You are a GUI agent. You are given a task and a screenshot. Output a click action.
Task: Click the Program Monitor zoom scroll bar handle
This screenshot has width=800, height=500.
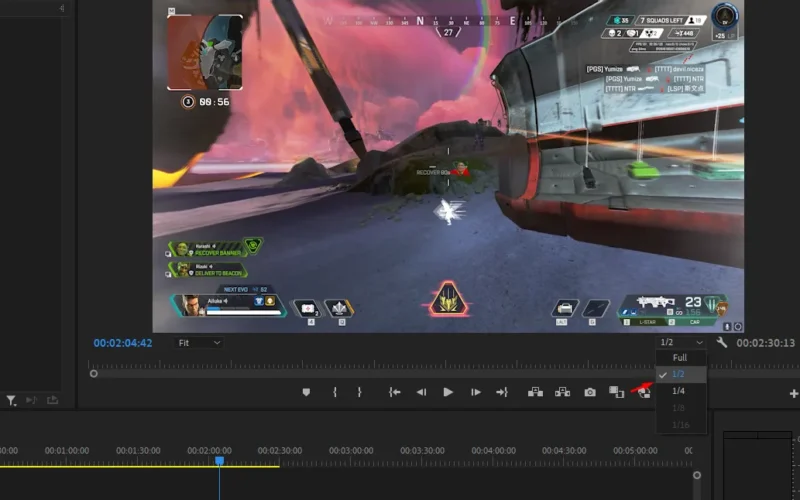coord(93,373)
